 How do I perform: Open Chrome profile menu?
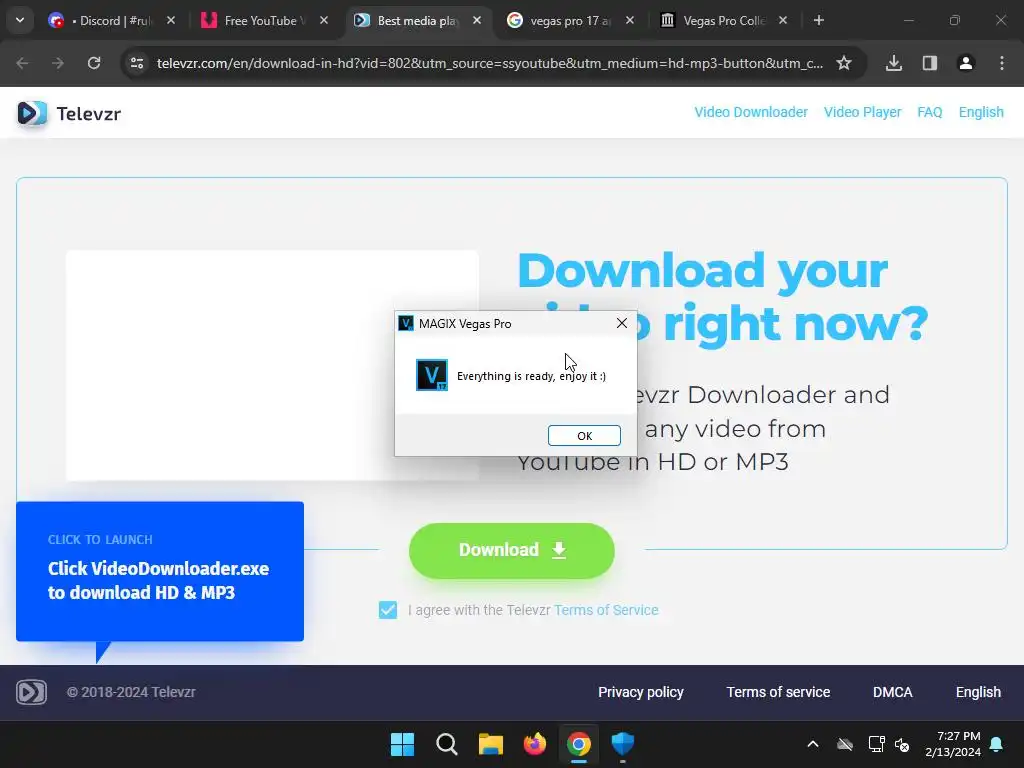[966, 63]
